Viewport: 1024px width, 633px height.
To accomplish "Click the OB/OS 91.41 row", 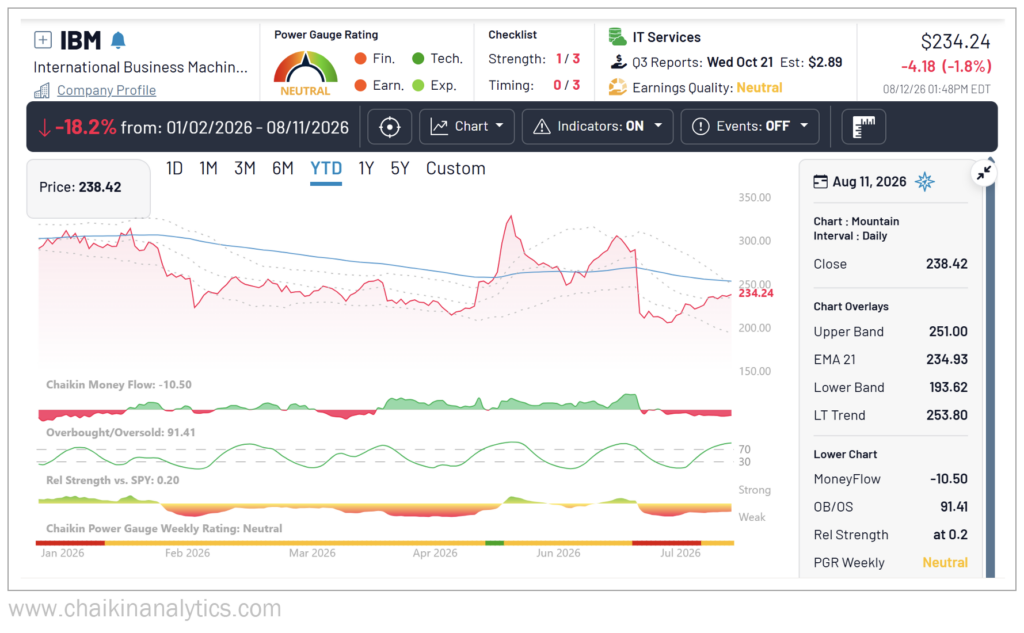I will (890, 507).
